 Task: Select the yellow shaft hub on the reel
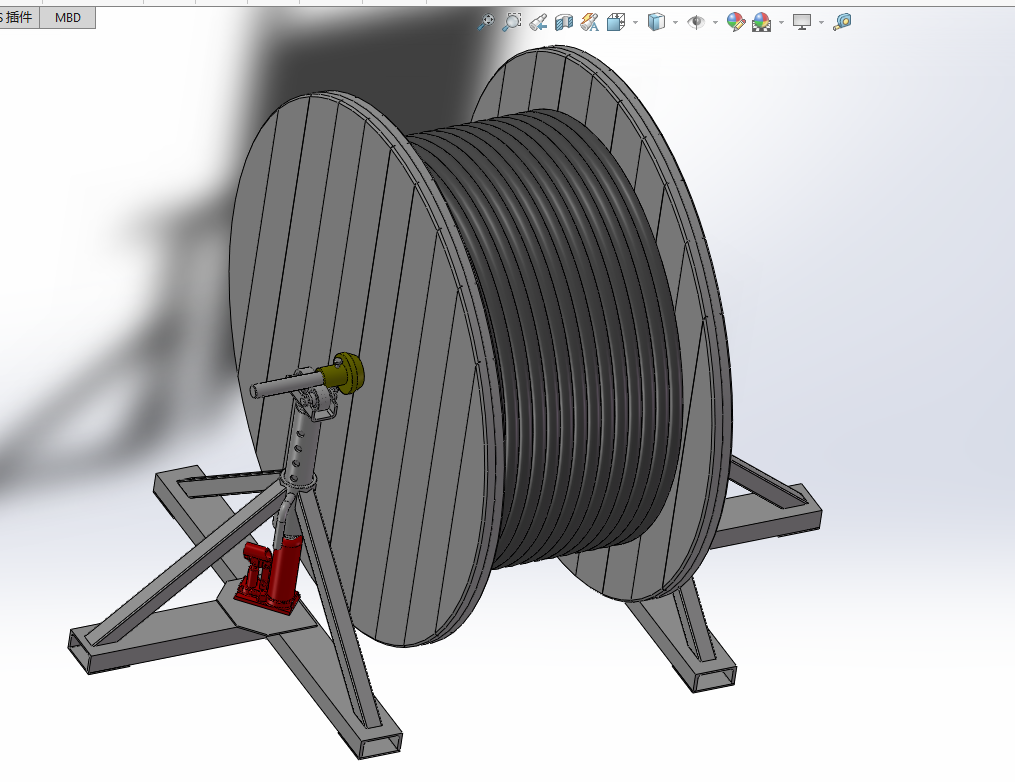348,374
